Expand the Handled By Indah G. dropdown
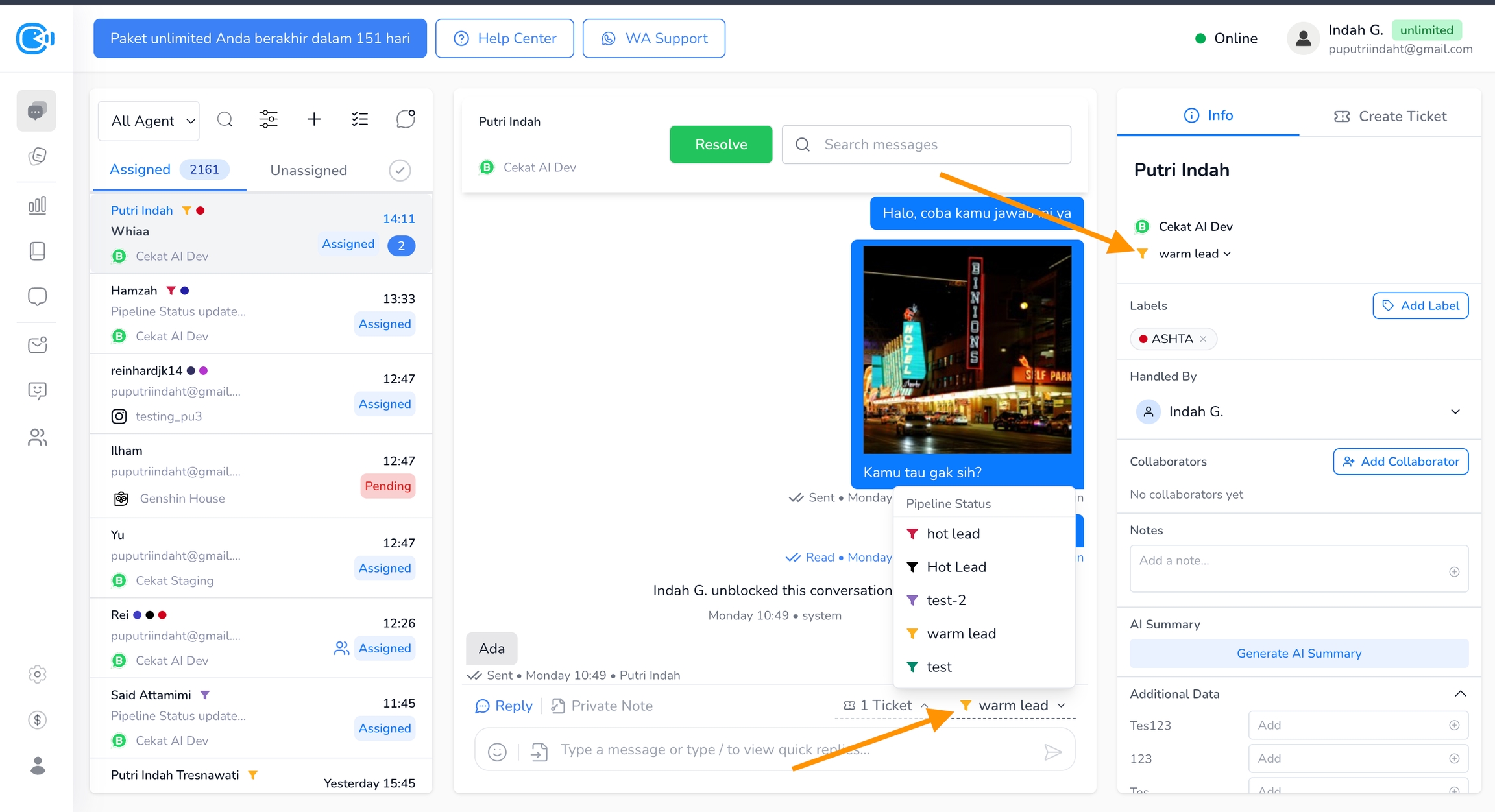The height and width of the screenshot is (812, 1495). (x=1455, y=412)
